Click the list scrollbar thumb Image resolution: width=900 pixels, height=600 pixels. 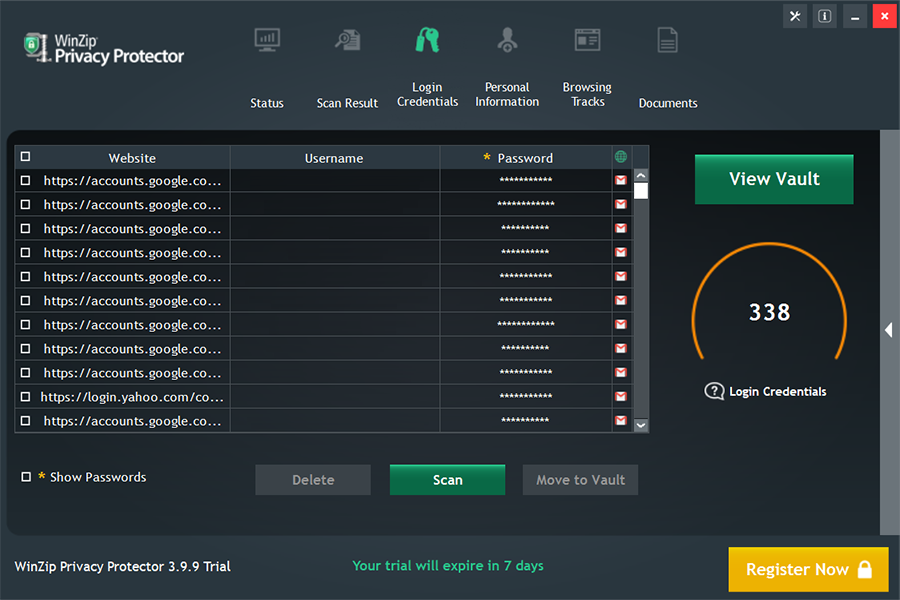coord(641,191)
